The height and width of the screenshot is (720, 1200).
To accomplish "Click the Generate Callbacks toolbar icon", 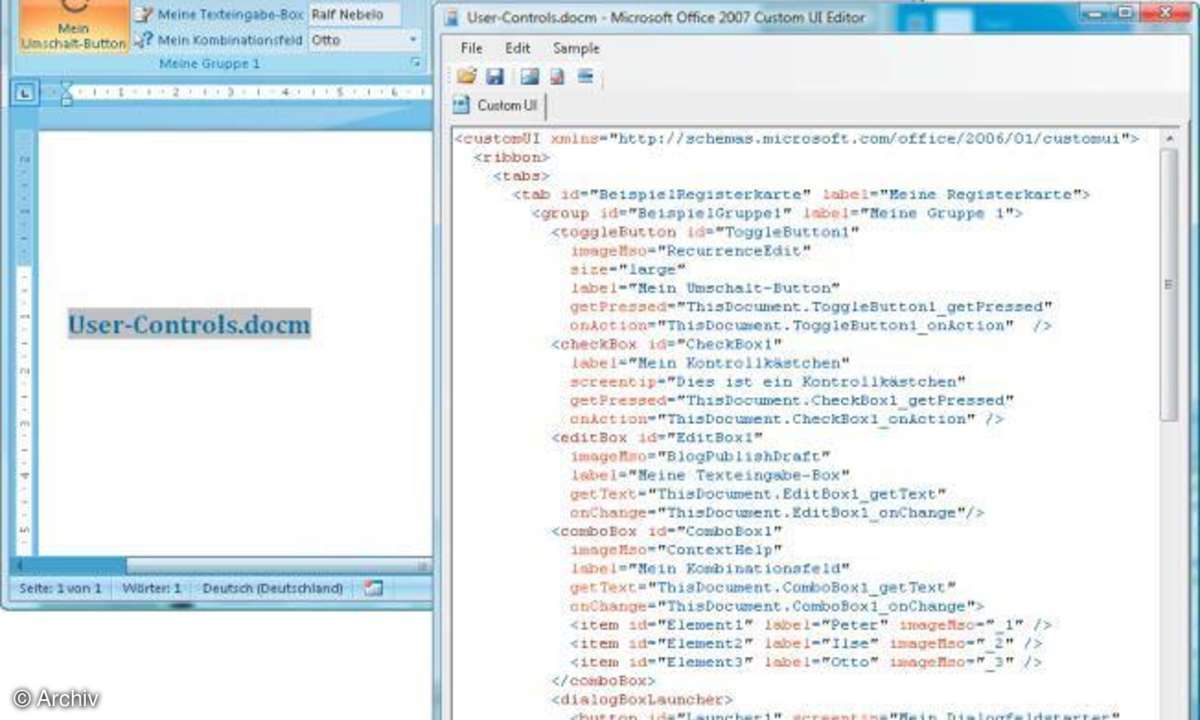I will click(585, 76).
